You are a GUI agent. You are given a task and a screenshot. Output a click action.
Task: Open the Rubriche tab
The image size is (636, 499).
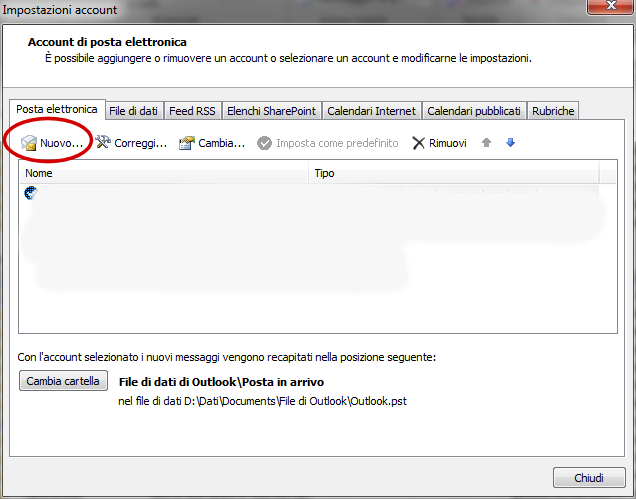(x=553, y=111)
